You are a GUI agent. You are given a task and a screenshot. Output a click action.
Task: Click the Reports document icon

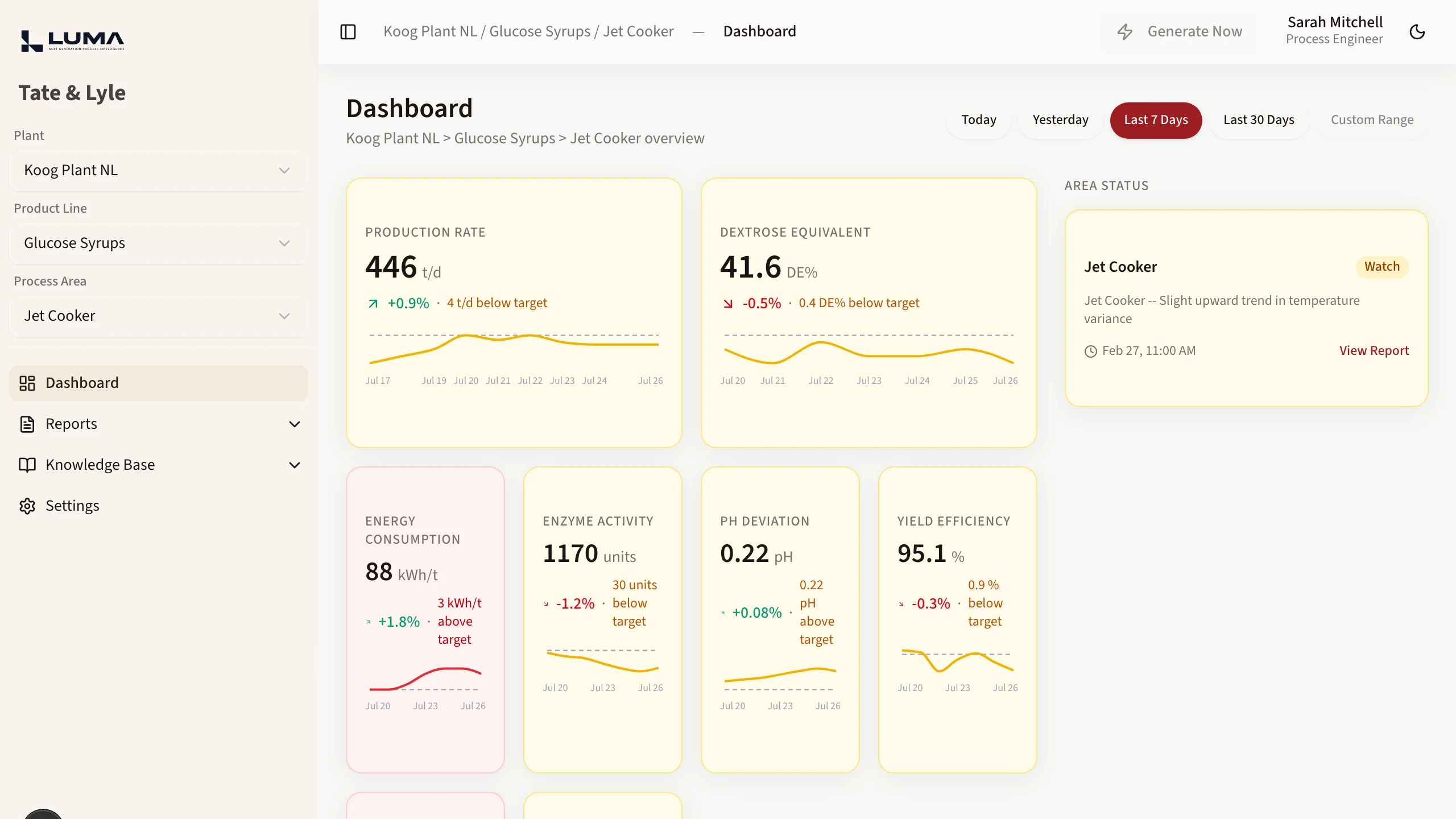[x=27, y=424]
